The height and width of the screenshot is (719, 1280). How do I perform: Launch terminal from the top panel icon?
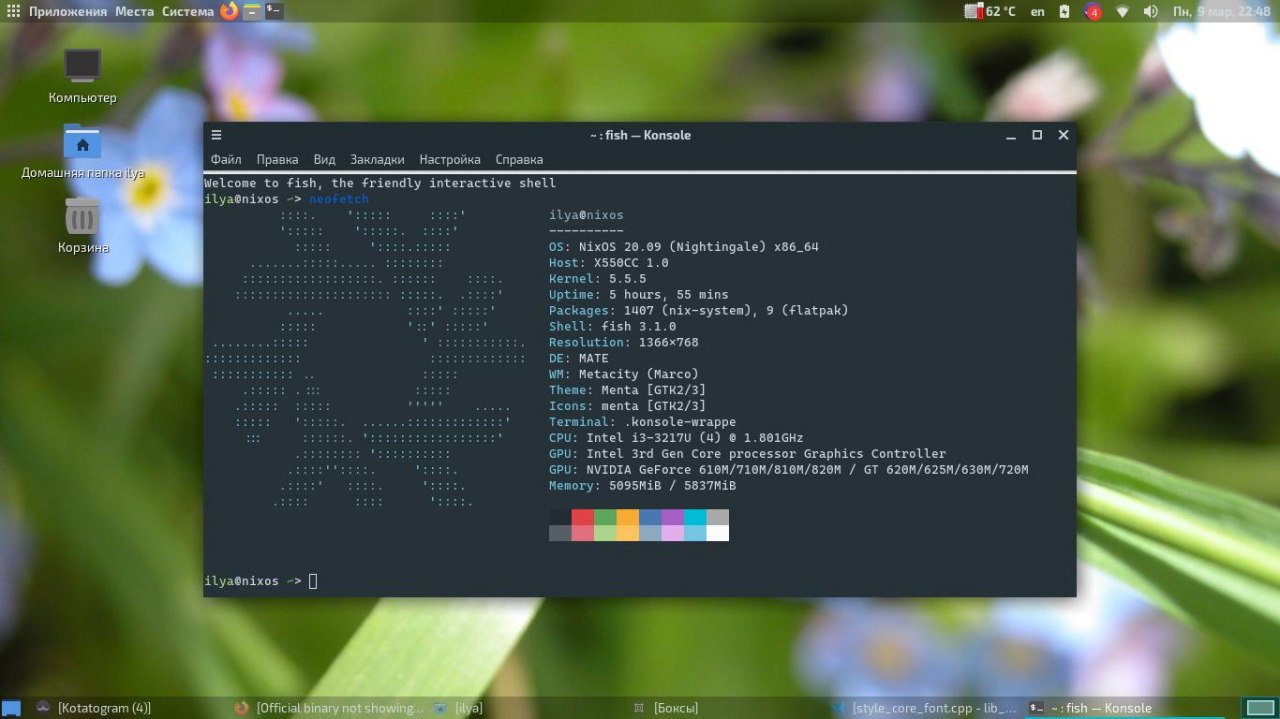tap(273, 11)
